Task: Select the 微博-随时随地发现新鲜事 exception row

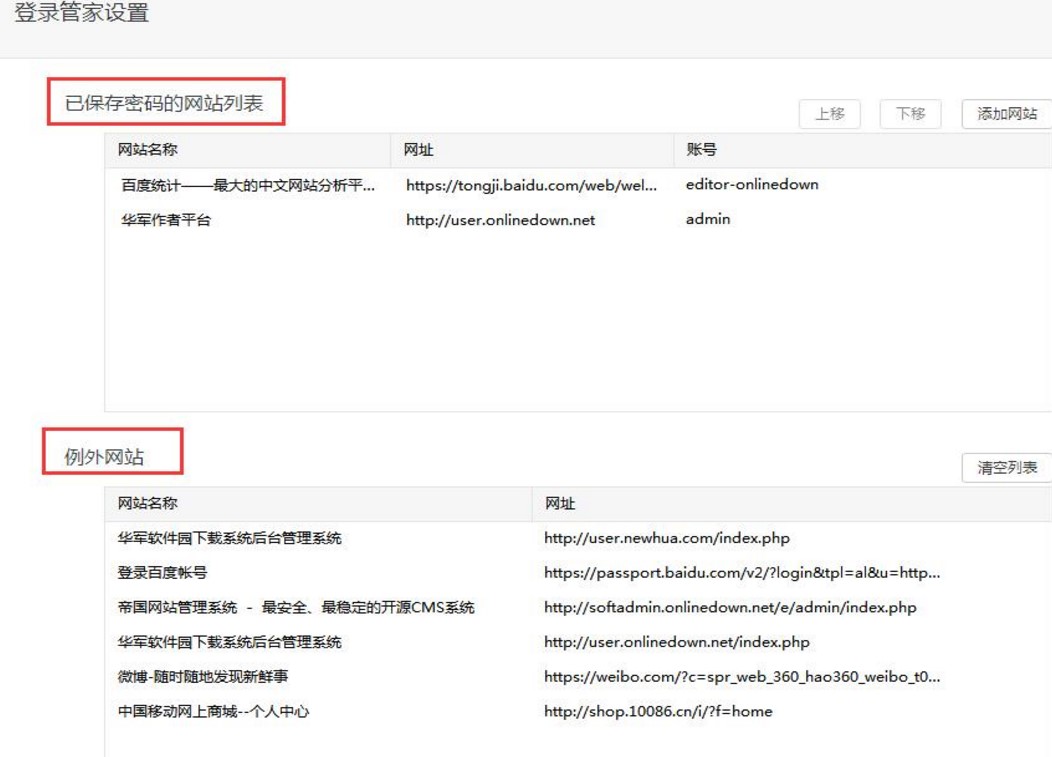Action: (578, 676)
